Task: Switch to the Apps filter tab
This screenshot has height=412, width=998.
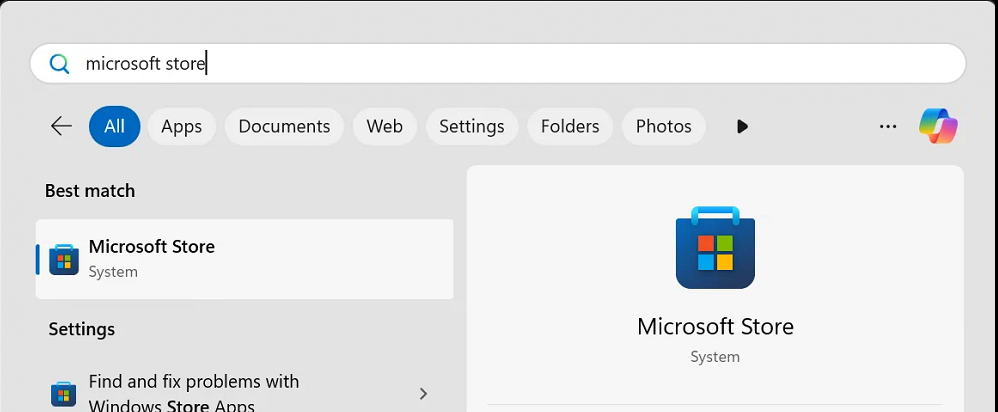Action: (x=181, y=126)
